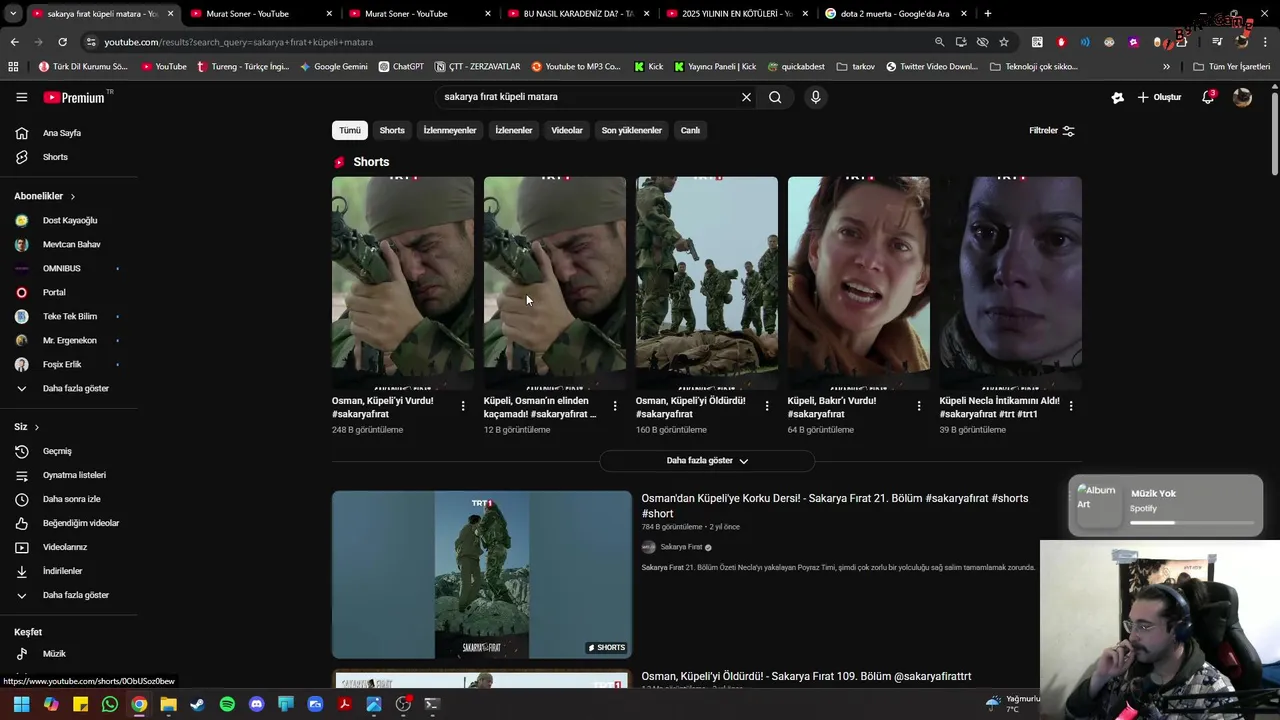Open the Sakarya Fırat channel link
The height and width of the screenshot is (720, 1280).
(681, 547)
